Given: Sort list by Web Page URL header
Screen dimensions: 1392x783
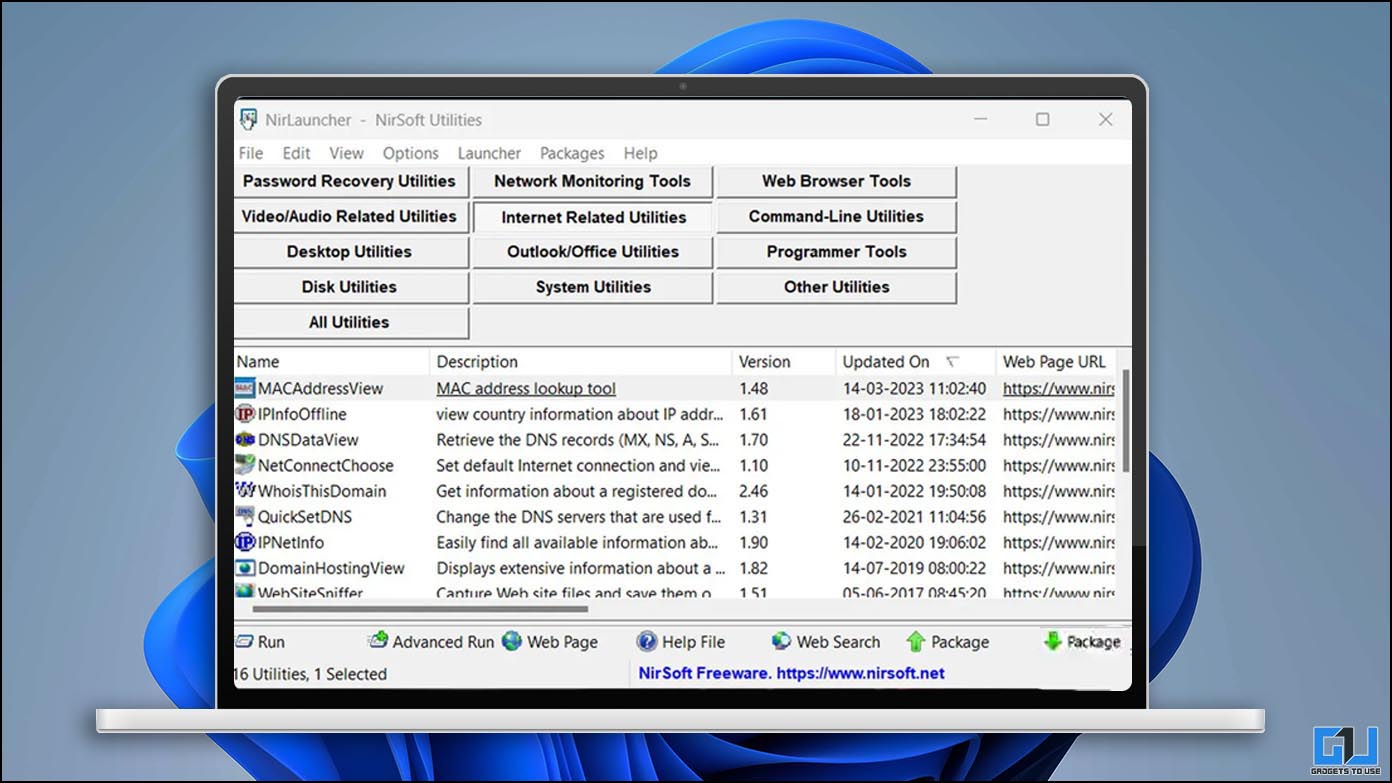Looking at the screenshot, I should pos(1056,362).
